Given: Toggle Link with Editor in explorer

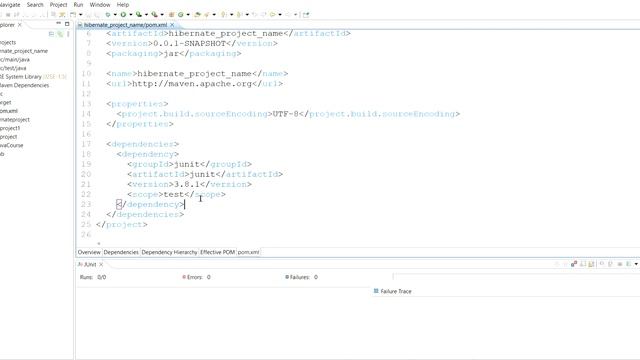Looking at the screenshot, I should click(60, 34).
